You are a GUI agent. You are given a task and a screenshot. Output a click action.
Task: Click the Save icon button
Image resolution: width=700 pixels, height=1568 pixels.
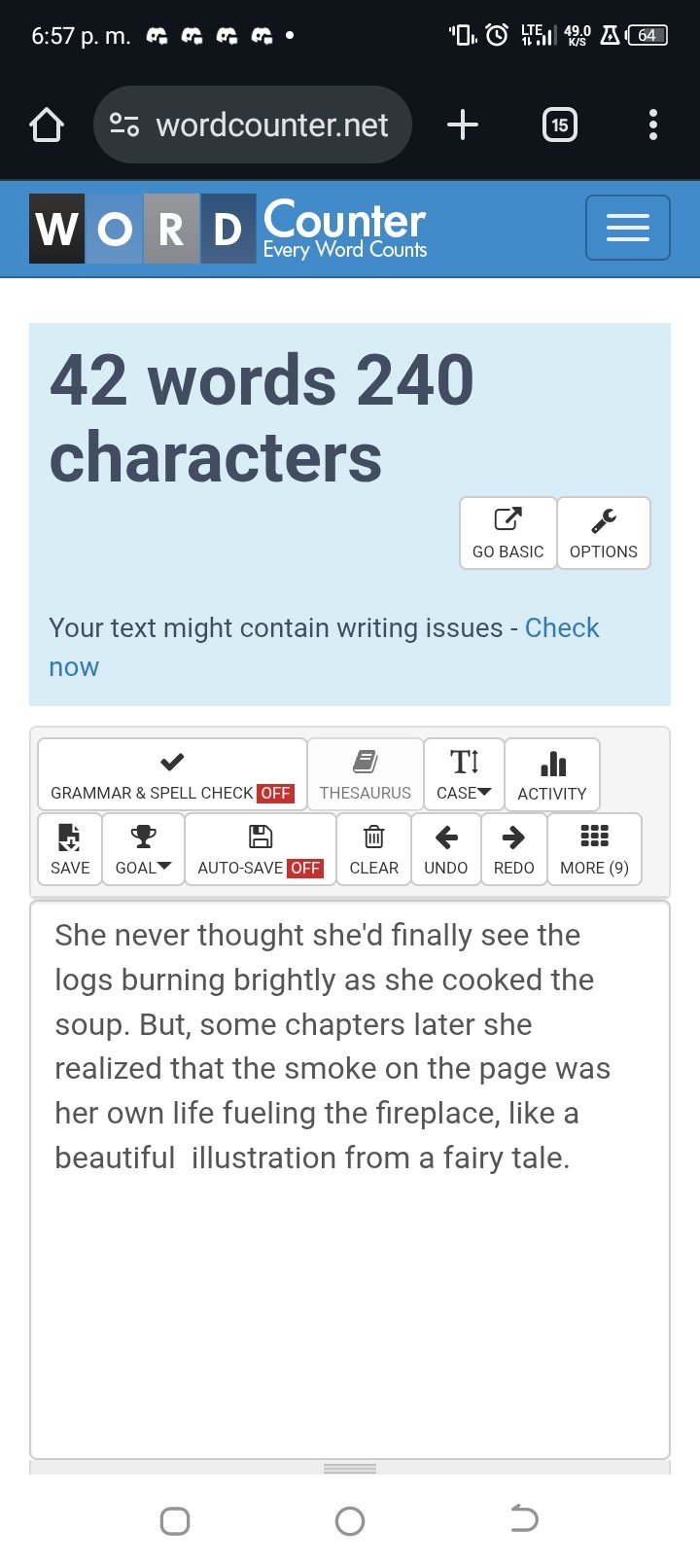(x=70, y=849)
